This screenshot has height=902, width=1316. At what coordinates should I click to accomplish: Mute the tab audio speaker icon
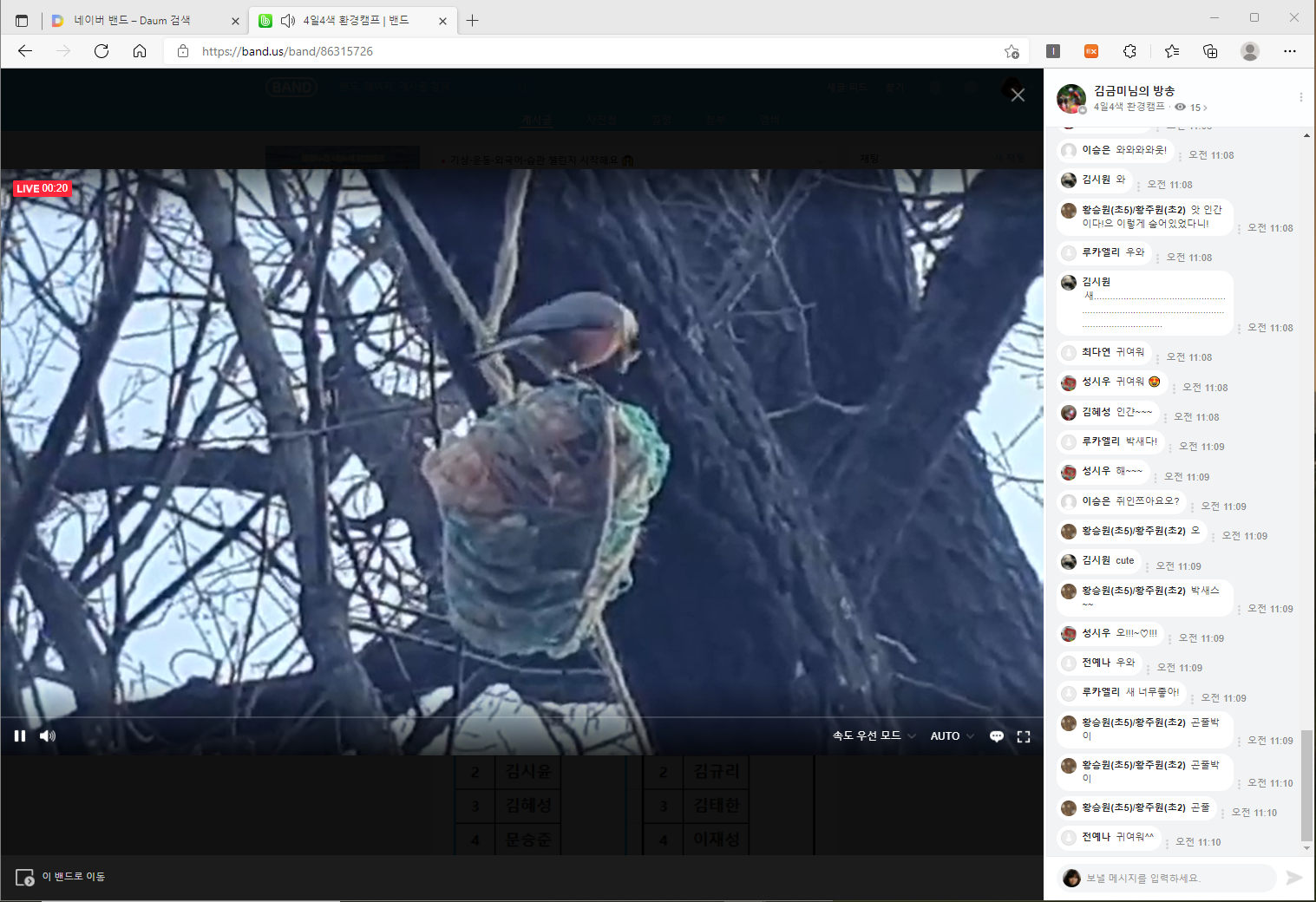(288, 20)
